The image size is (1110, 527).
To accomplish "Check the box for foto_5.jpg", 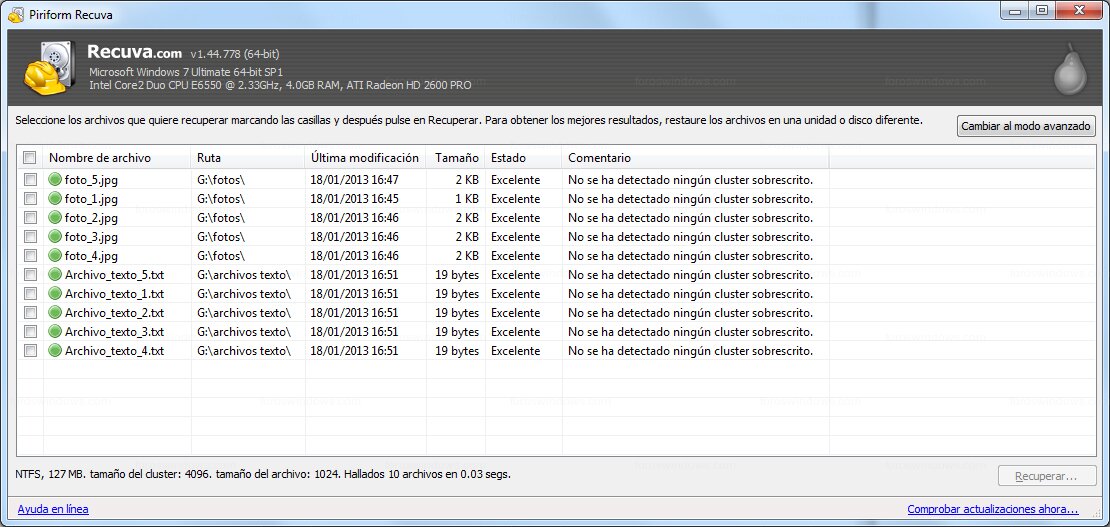I will (30, 180).
